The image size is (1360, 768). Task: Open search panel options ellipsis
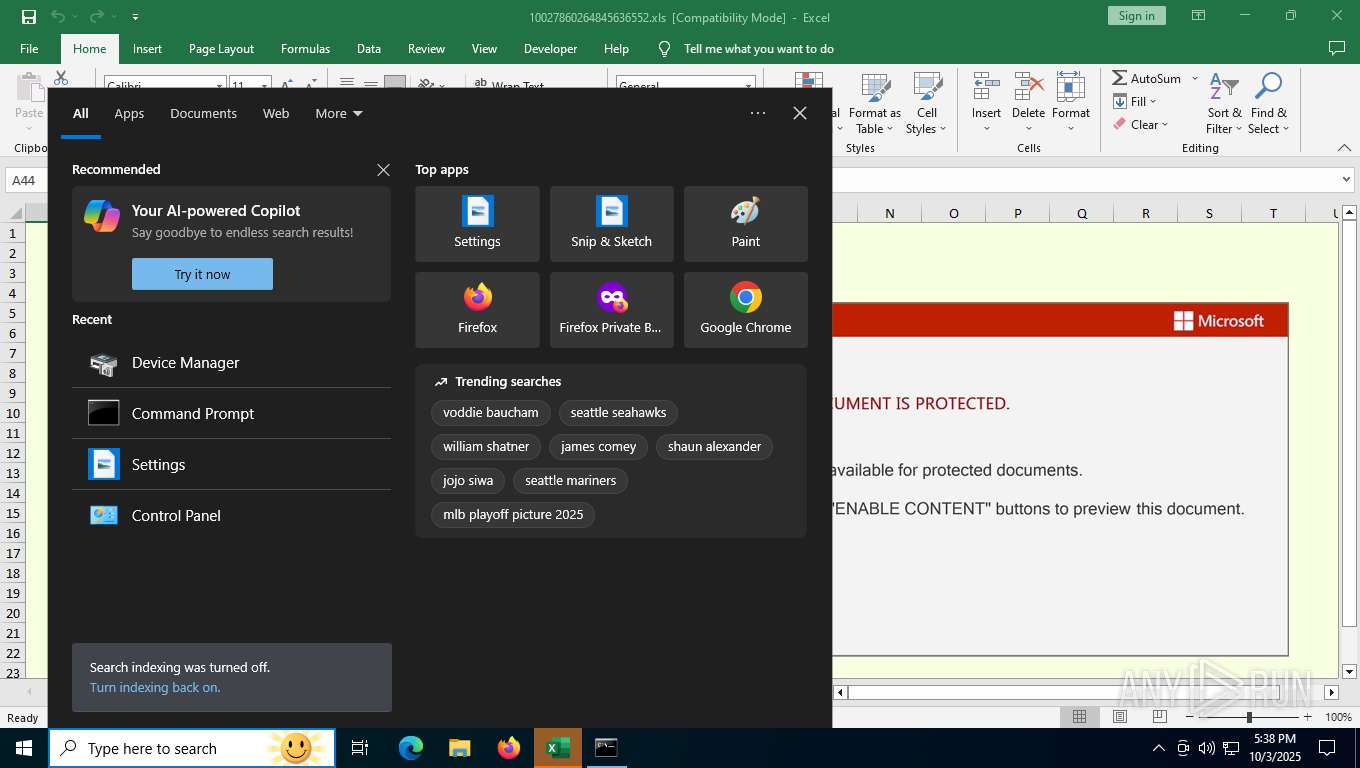[758, 113]
